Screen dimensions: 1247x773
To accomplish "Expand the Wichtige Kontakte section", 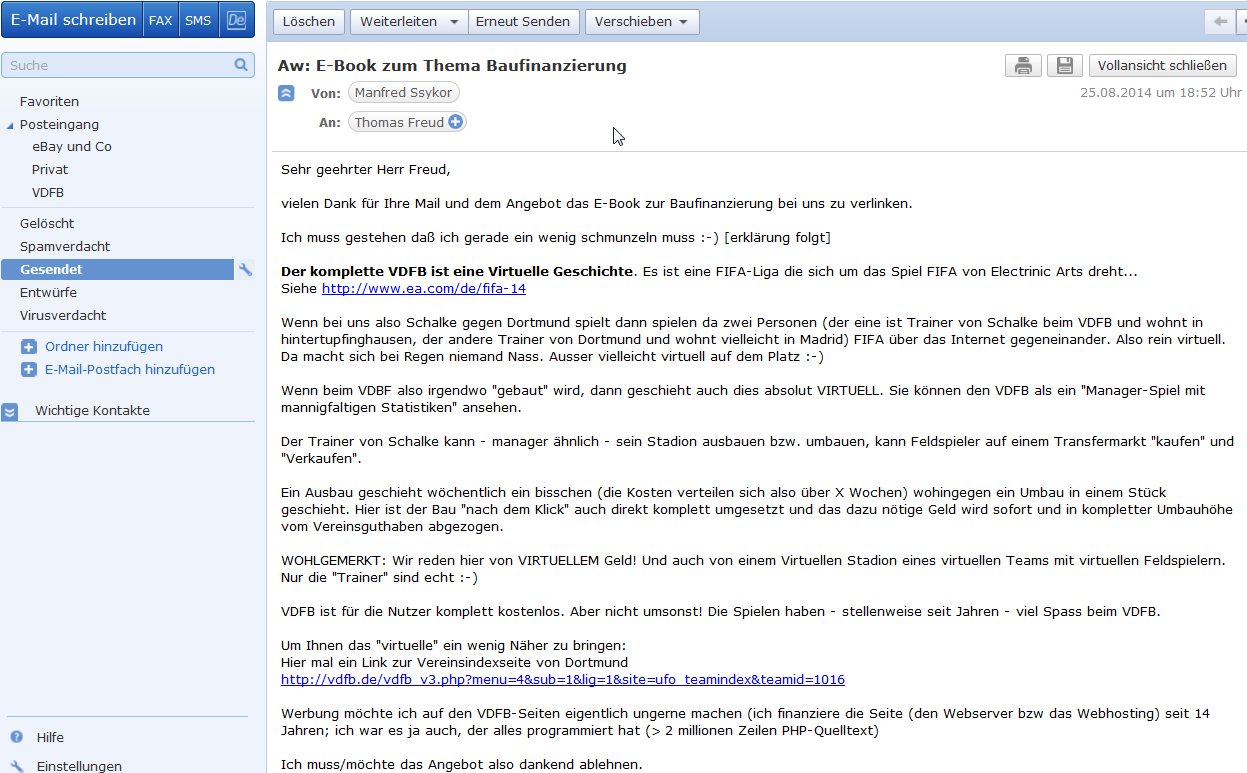I will (x=10, y=411).
